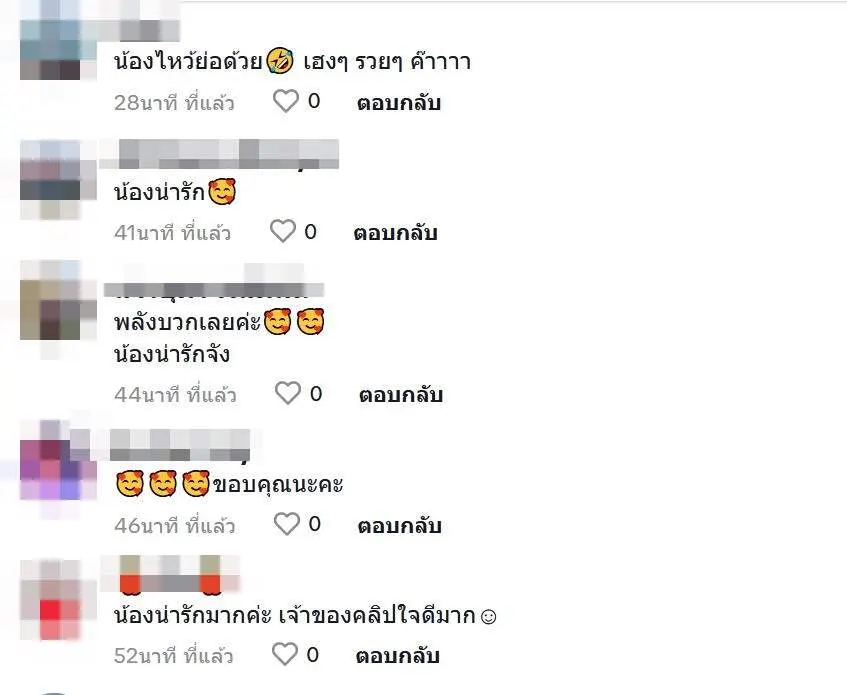Reply (ตอบกลับ) to the 44 minutes ago comment
Screen dimensions: 847x695
coord(401,395)
